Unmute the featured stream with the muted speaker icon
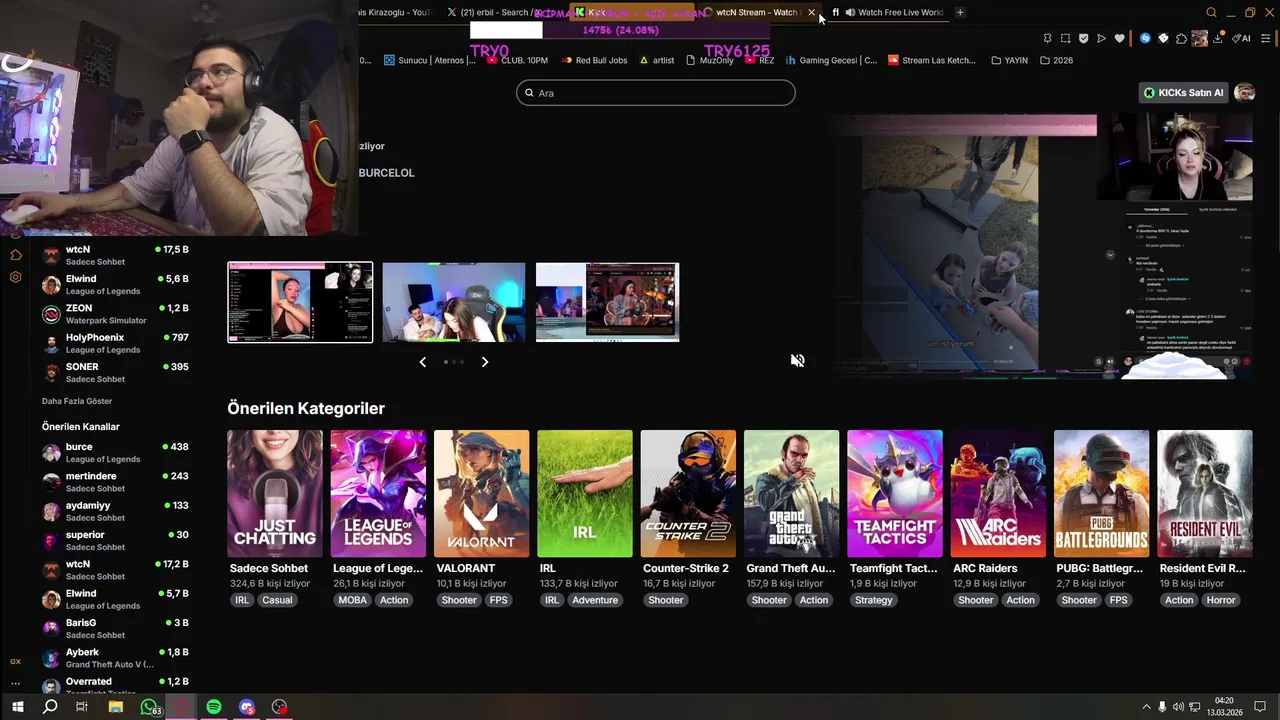 pos(797,361)
